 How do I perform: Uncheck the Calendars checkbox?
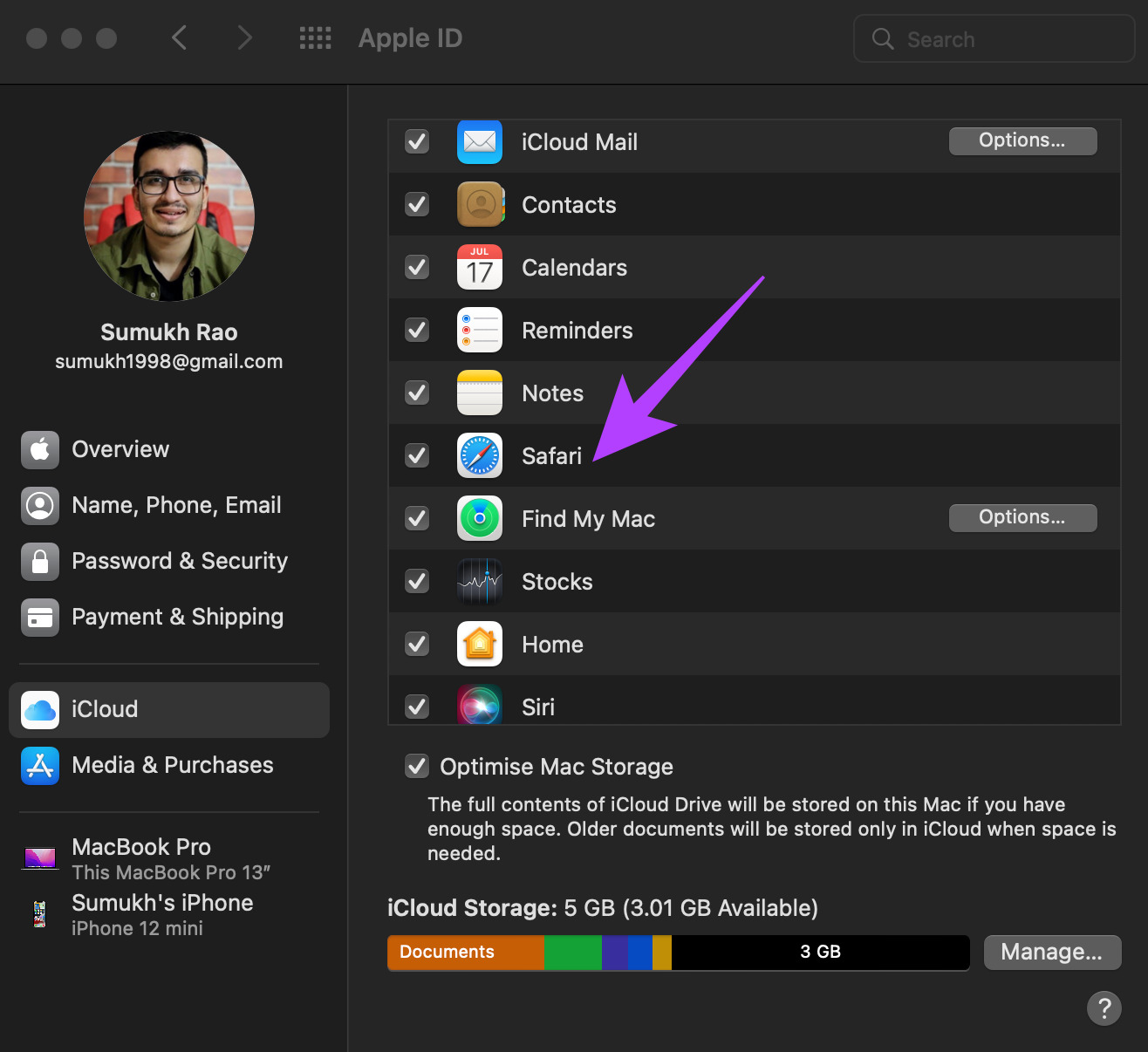click(x=417, y=267)
